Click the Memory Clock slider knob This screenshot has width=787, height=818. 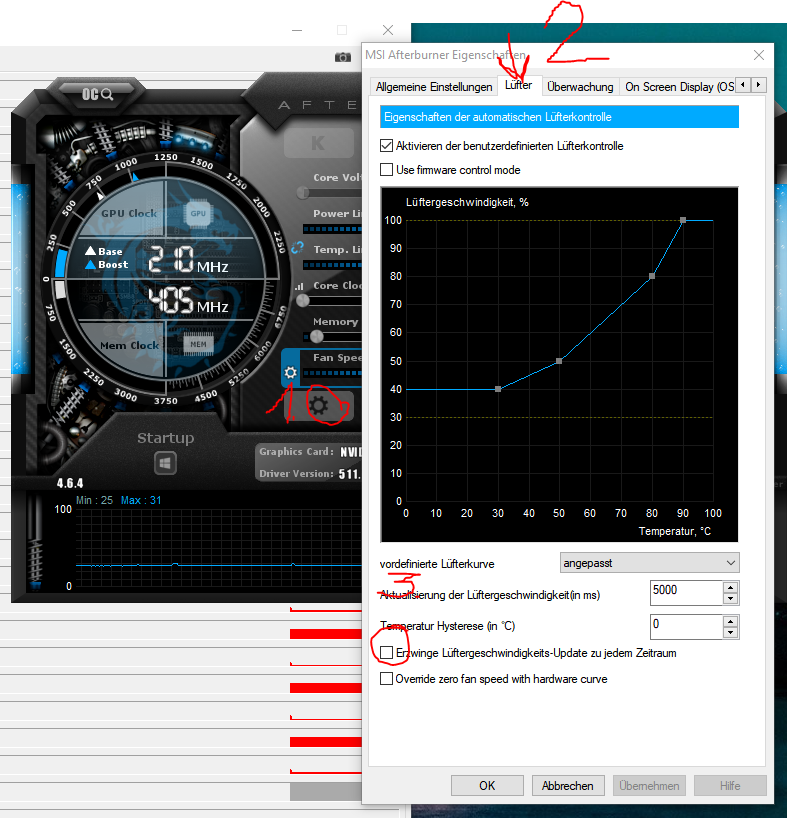[x=317, y=336]
